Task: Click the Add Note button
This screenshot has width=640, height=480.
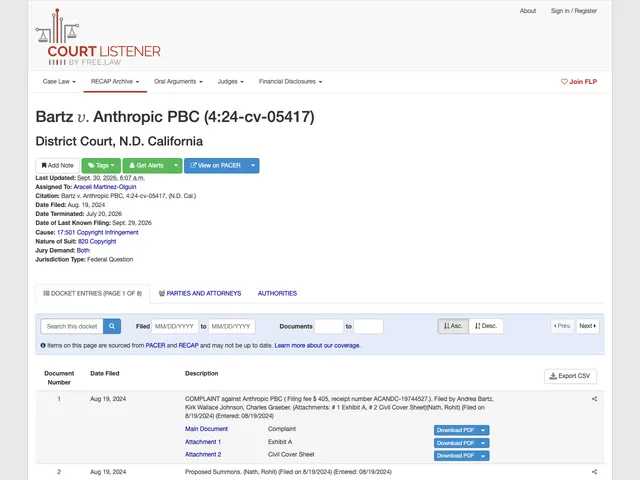Action: tap(58, 166)
